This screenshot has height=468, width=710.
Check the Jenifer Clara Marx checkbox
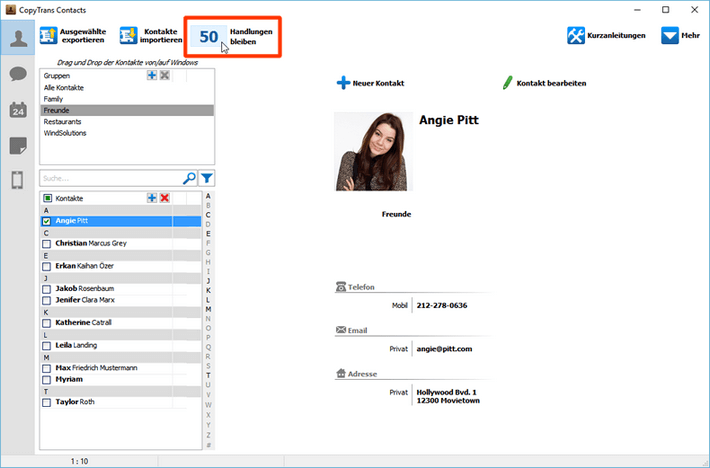(47, 301)
